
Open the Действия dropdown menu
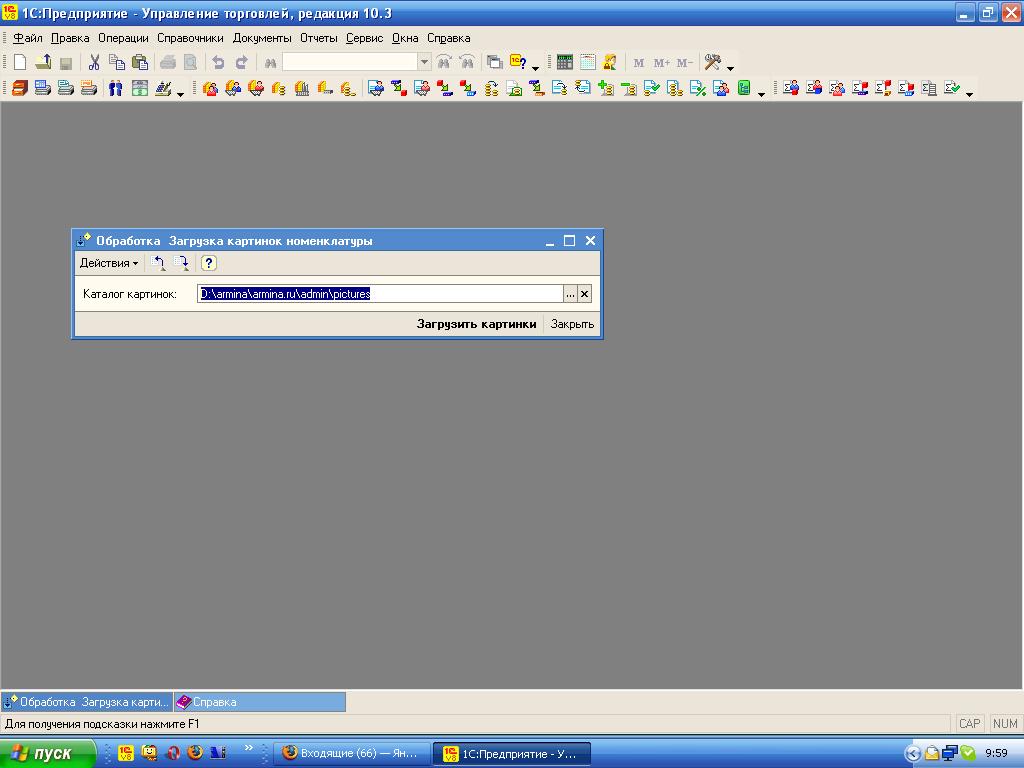(x=108, y=263)
